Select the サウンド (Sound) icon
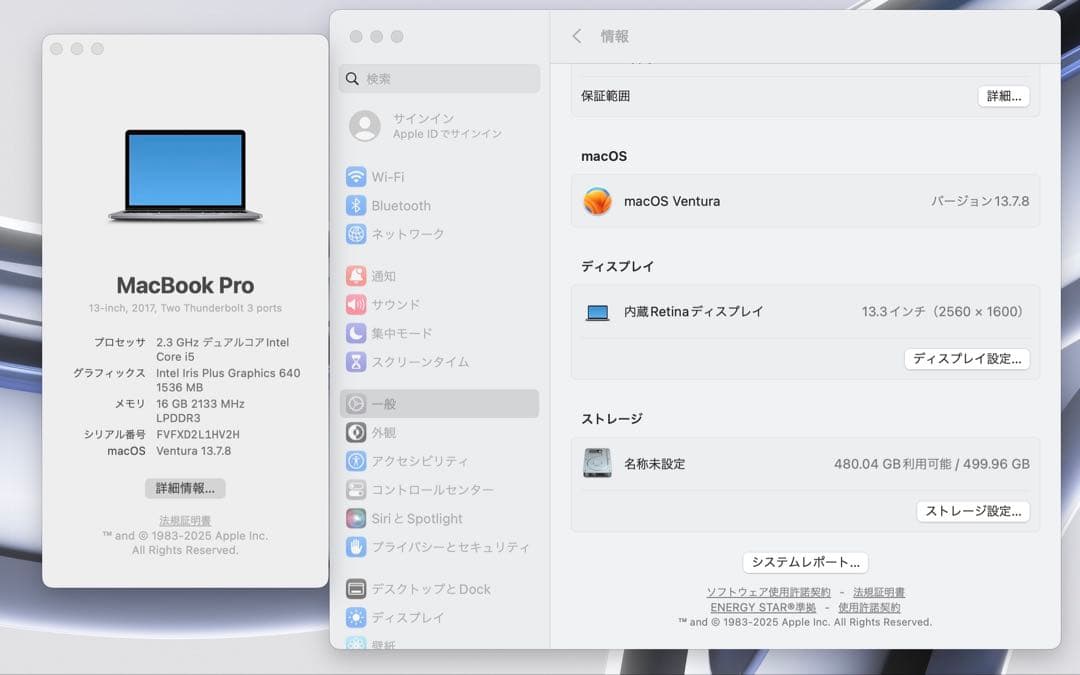This screenshot has width=1080, height=675. [x=392, y=304]
